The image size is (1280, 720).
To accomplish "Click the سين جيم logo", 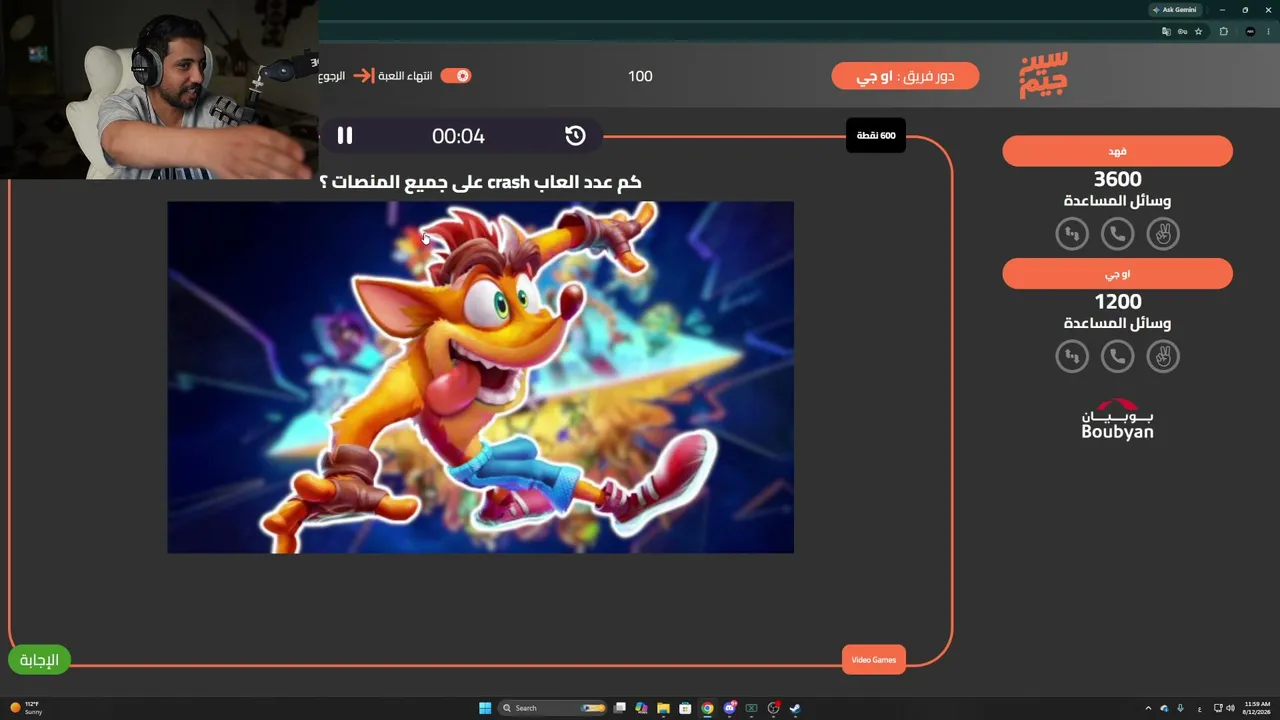I will pyautogui.click(x=1043, y=75).
